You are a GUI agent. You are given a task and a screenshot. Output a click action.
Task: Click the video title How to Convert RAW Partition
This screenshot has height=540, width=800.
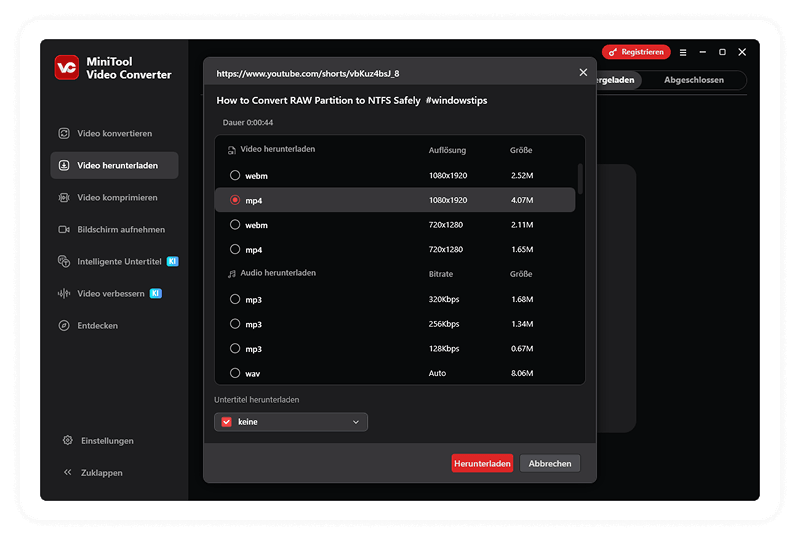pos(352,101)
